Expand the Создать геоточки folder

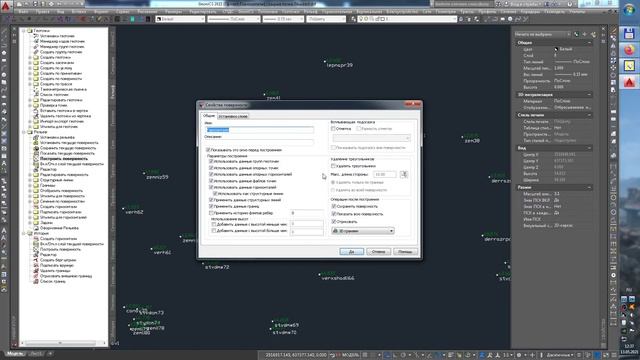coord(30,58)
